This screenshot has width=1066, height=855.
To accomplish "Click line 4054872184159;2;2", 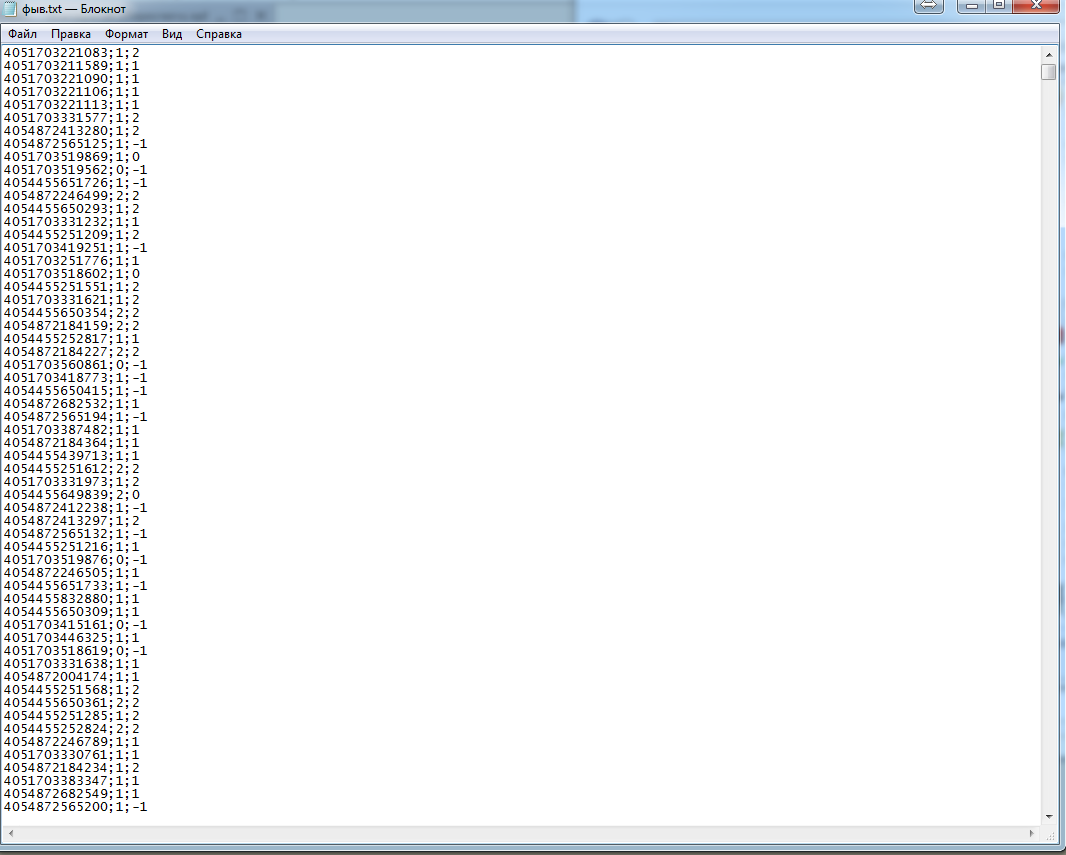I will pyautogui.click(x=71, y=326).
